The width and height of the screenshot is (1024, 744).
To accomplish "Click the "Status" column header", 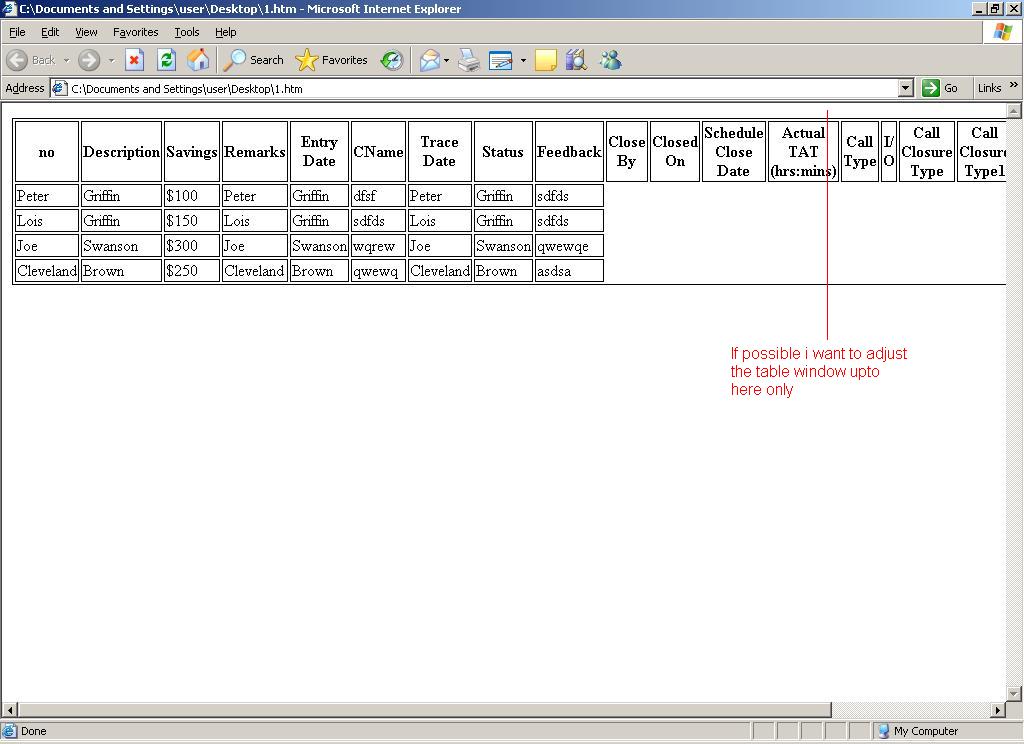I will tap(503, 152).
